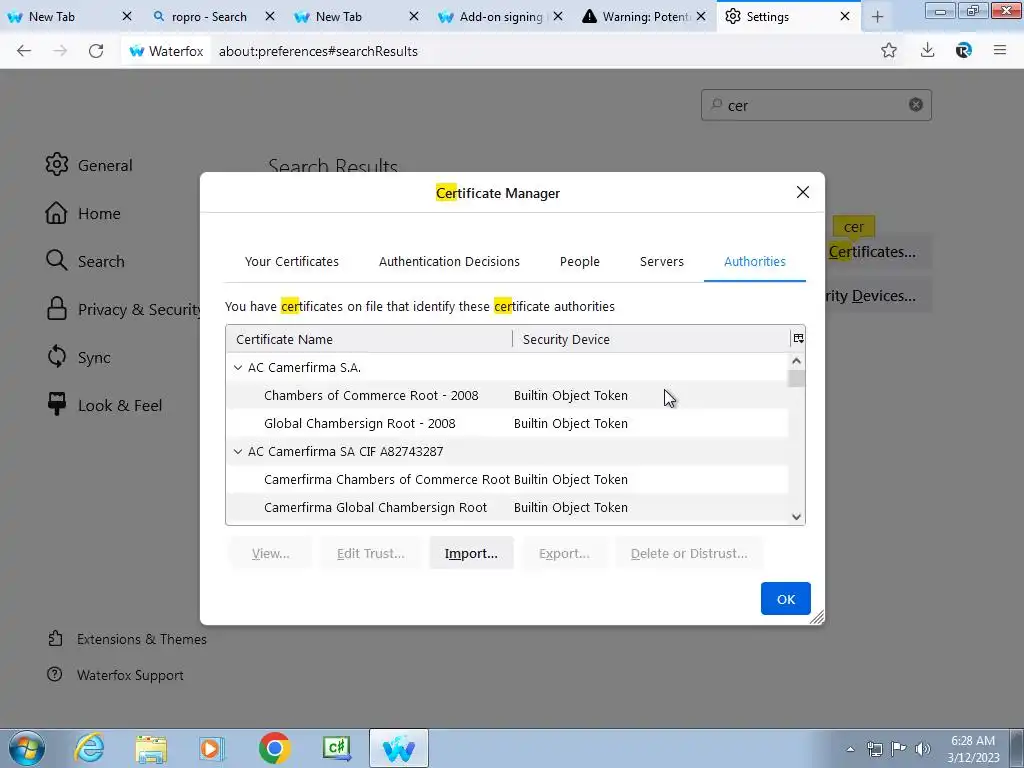This screenshot has height=768, width=1024.
Task: Bookmark this page with the star icon
Action: [x=889, y=50]
